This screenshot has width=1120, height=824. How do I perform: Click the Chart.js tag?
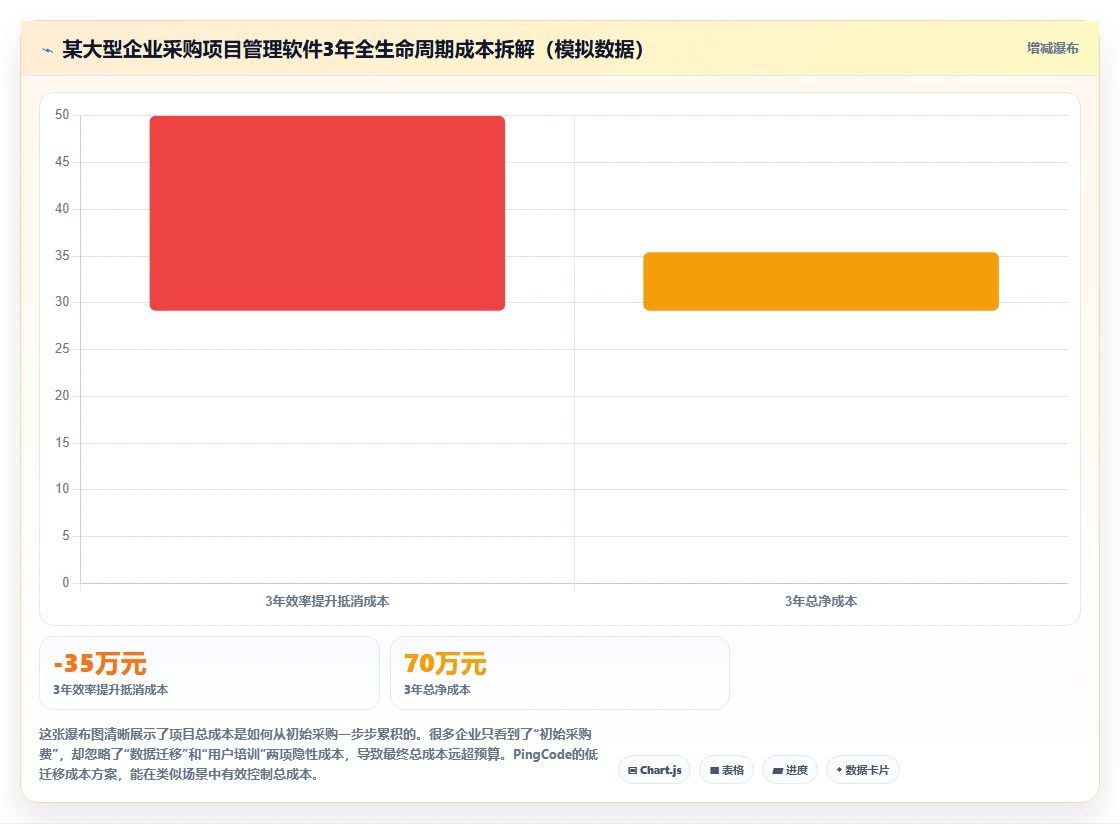point(654,770)
